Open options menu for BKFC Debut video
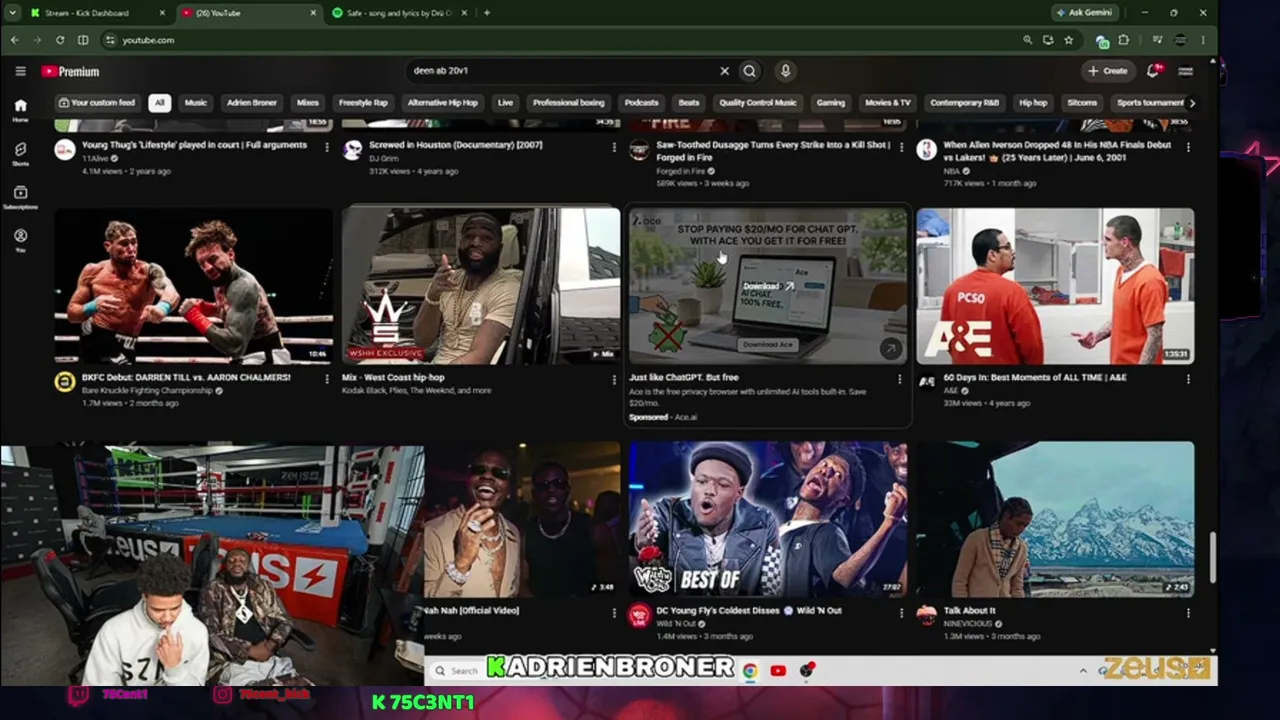 click(x=327, y=379)
